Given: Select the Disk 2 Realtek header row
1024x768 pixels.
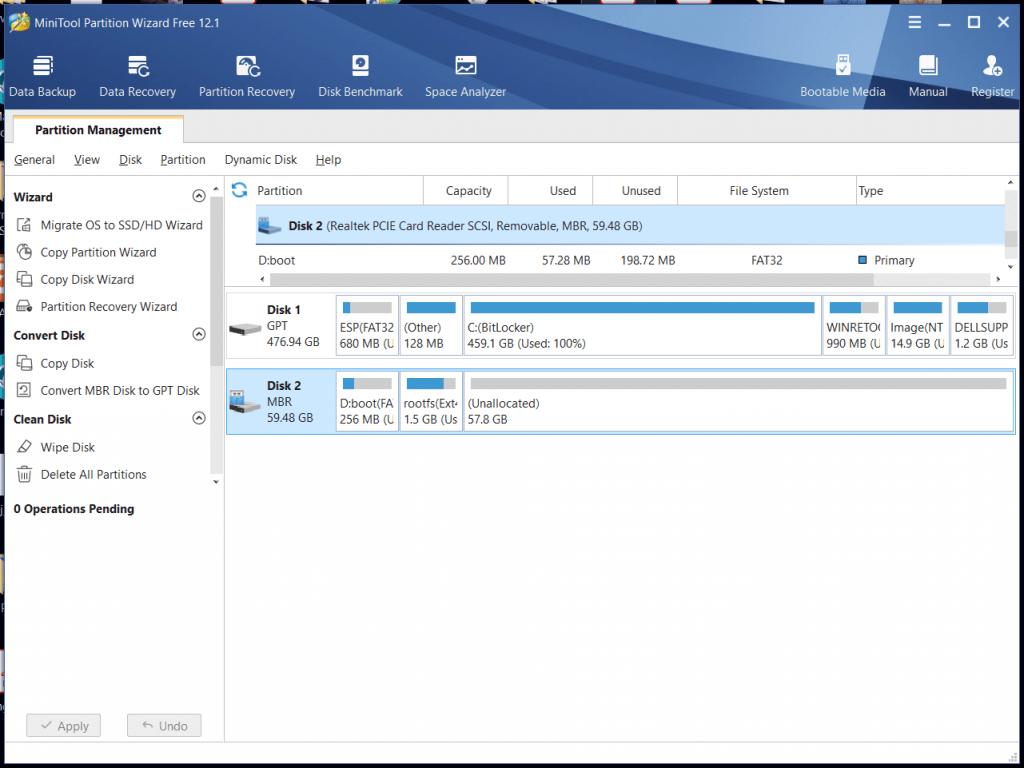Looking at the screenshot, I should point(631,225).
